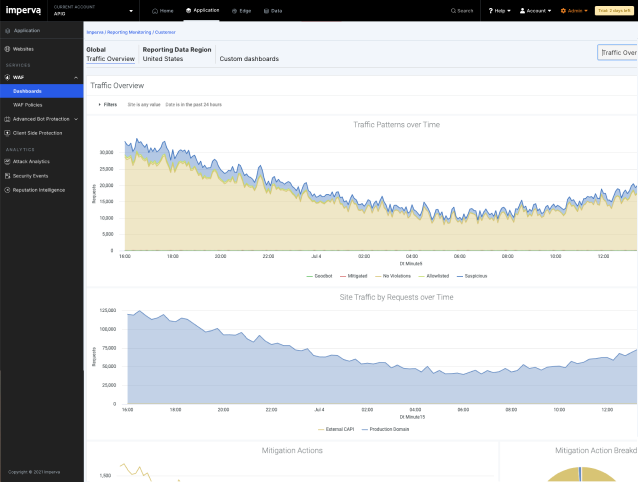Click the WAF shield icon
Image resolution: width=638 pixels, height=482 pixels.
click(x=7, y=77)
